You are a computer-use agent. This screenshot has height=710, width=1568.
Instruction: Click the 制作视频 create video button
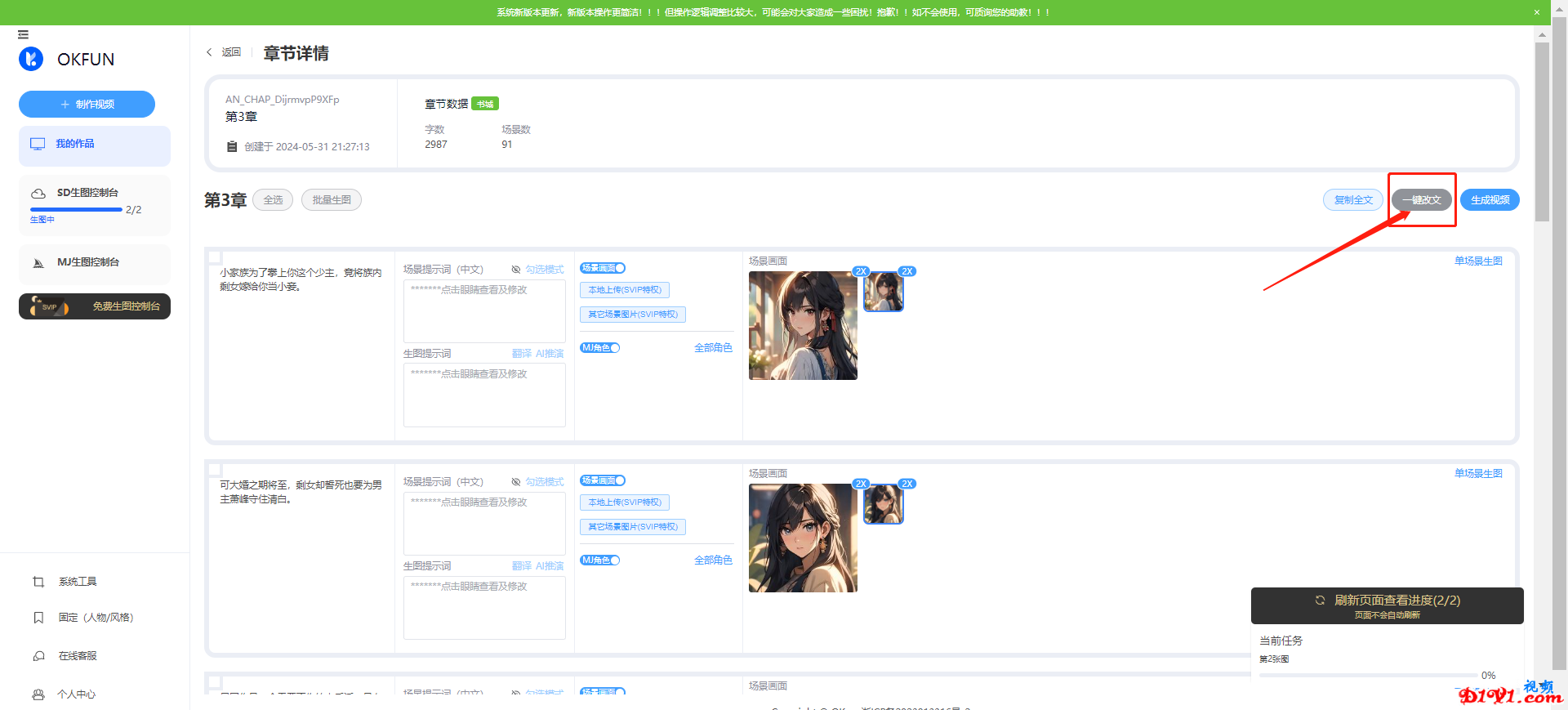click(87, 104)
